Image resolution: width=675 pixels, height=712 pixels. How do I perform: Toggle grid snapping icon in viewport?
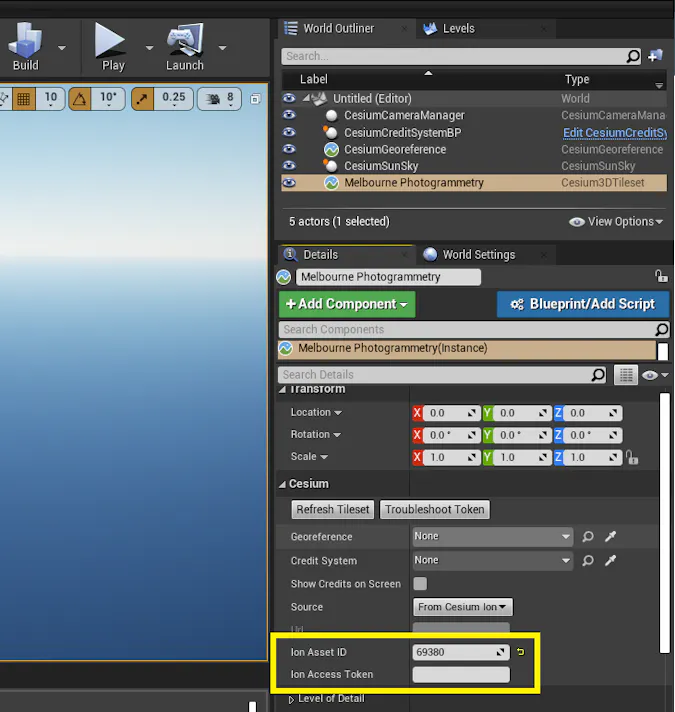coord(24,99)
